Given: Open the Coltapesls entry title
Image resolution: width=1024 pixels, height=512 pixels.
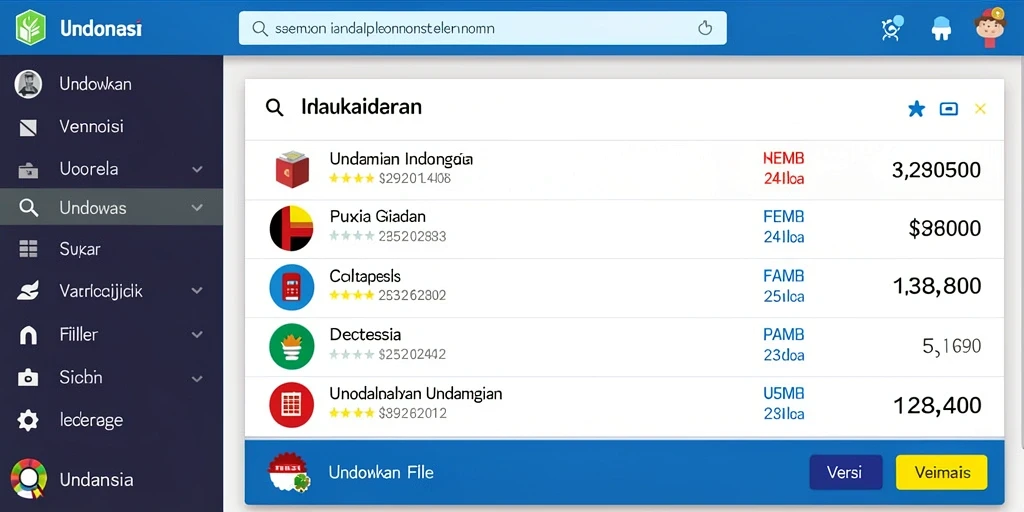Looking at the screenshot, I should click(x=365, y=276).
